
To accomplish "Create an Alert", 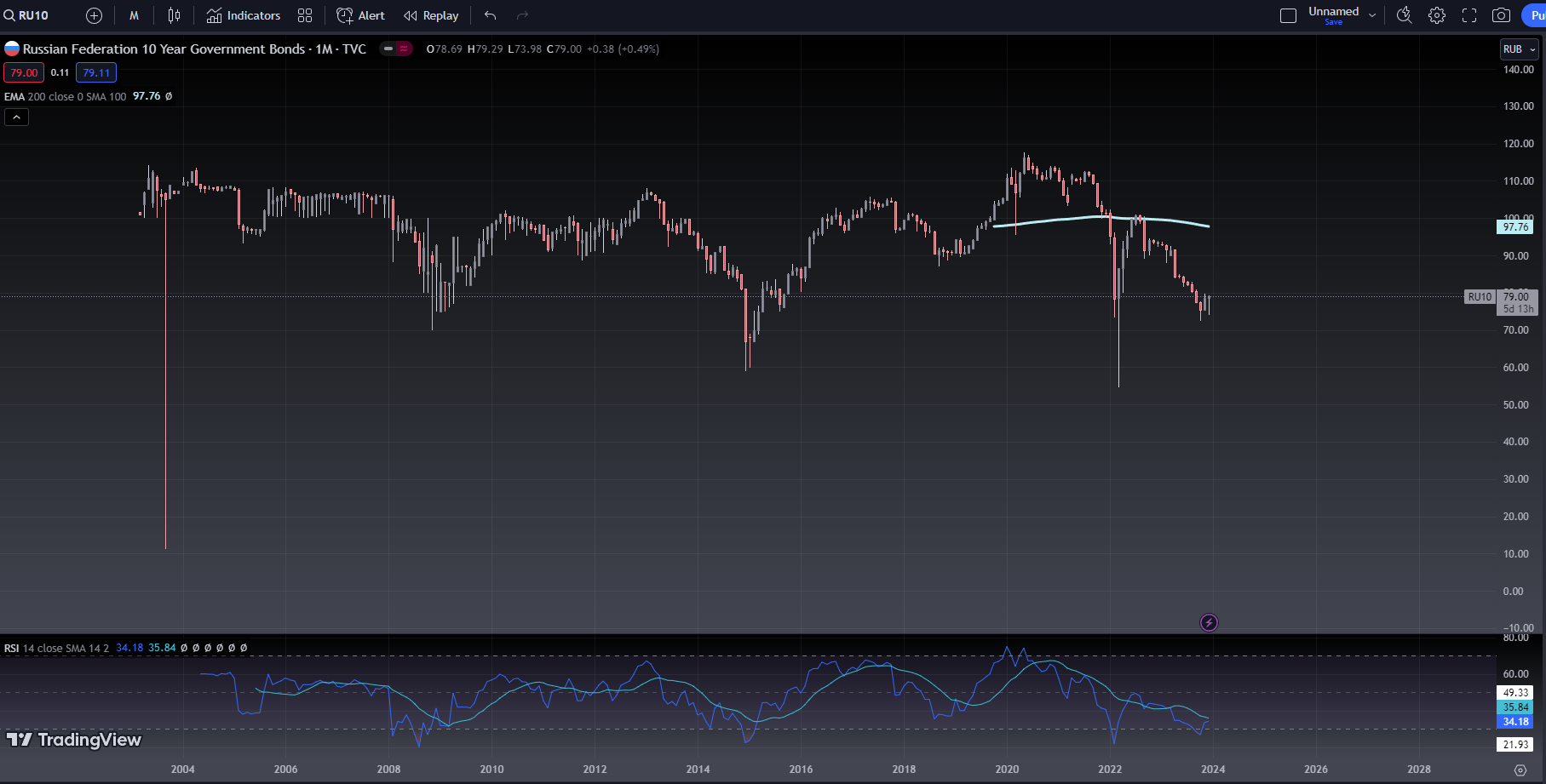I will (361, 15).
